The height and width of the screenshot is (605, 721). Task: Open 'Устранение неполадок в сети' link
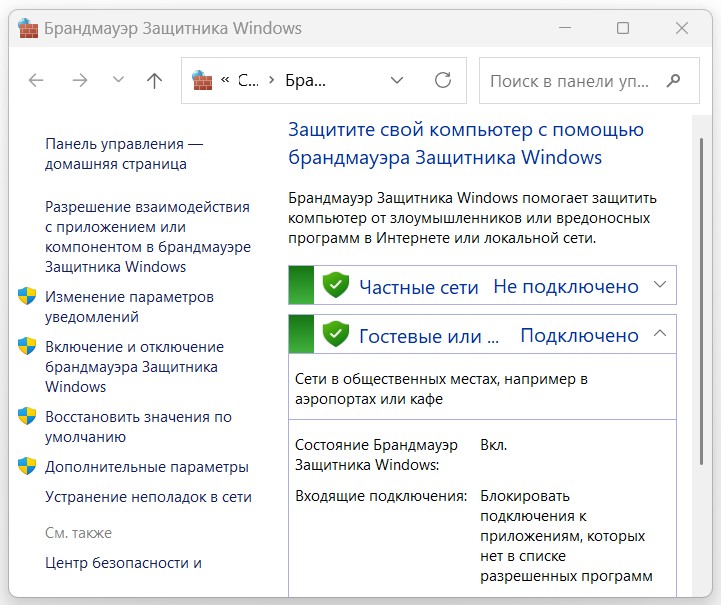[148, 497]
